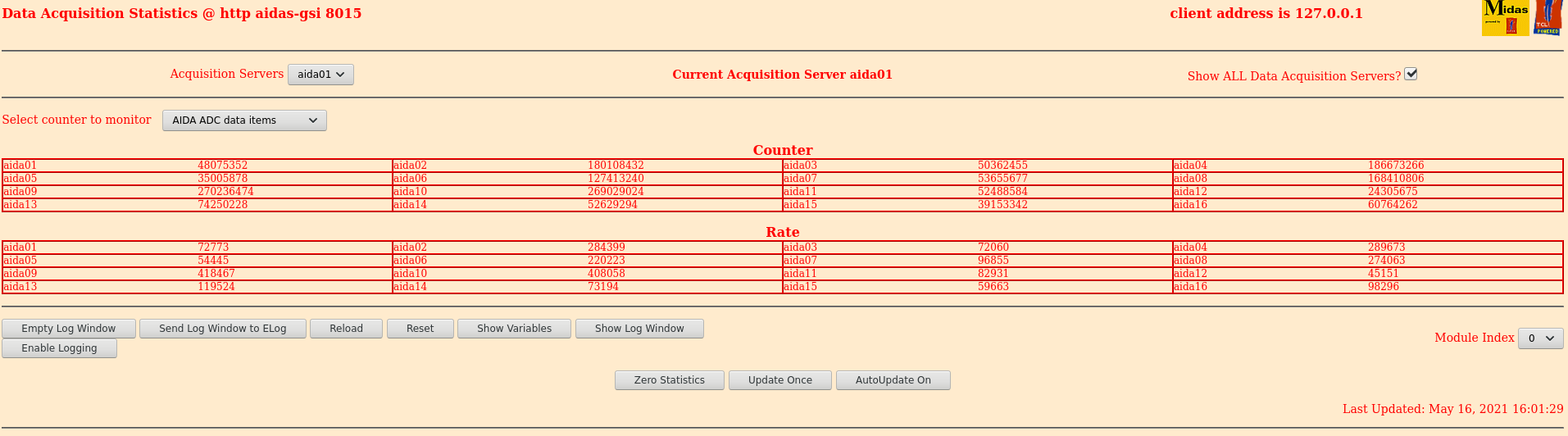Click rate value 418467 for aida09
This screenshot has width=1568, height=436.
tap(216, 274)
